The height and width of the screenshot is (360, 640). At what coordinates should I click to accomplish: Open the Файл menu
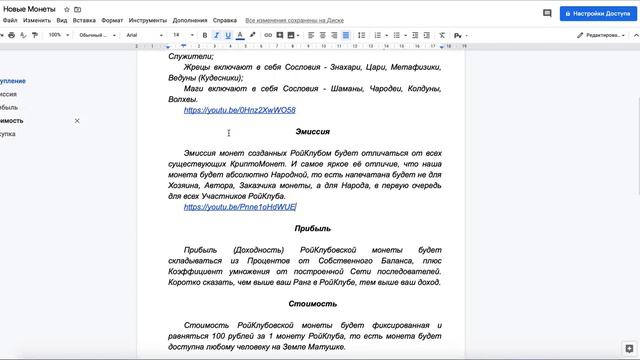10,20
